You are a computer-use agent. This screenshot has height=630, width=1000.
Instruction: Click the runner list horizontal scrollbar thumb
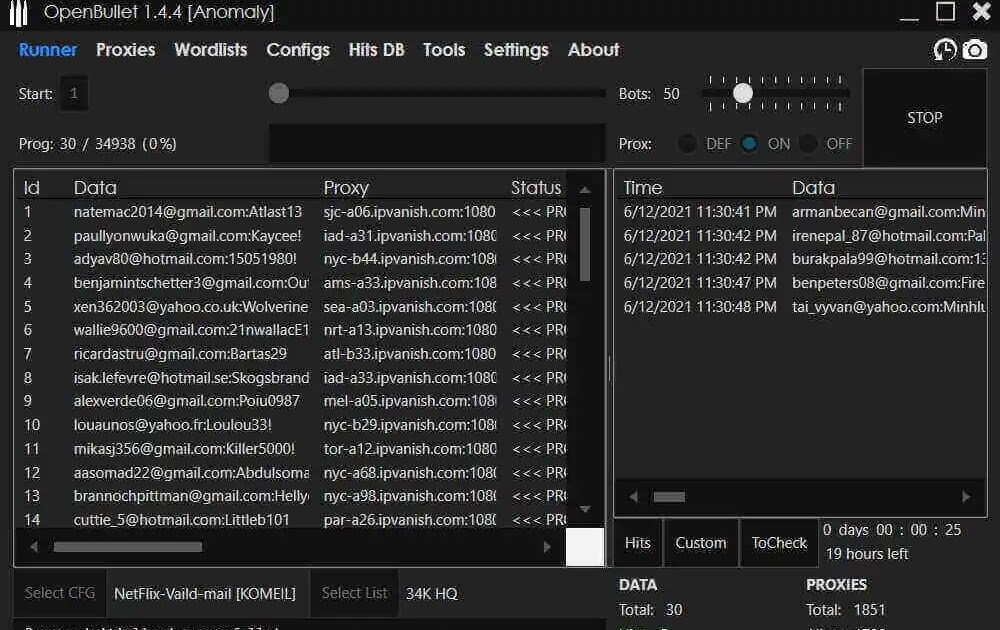(128, 546)
